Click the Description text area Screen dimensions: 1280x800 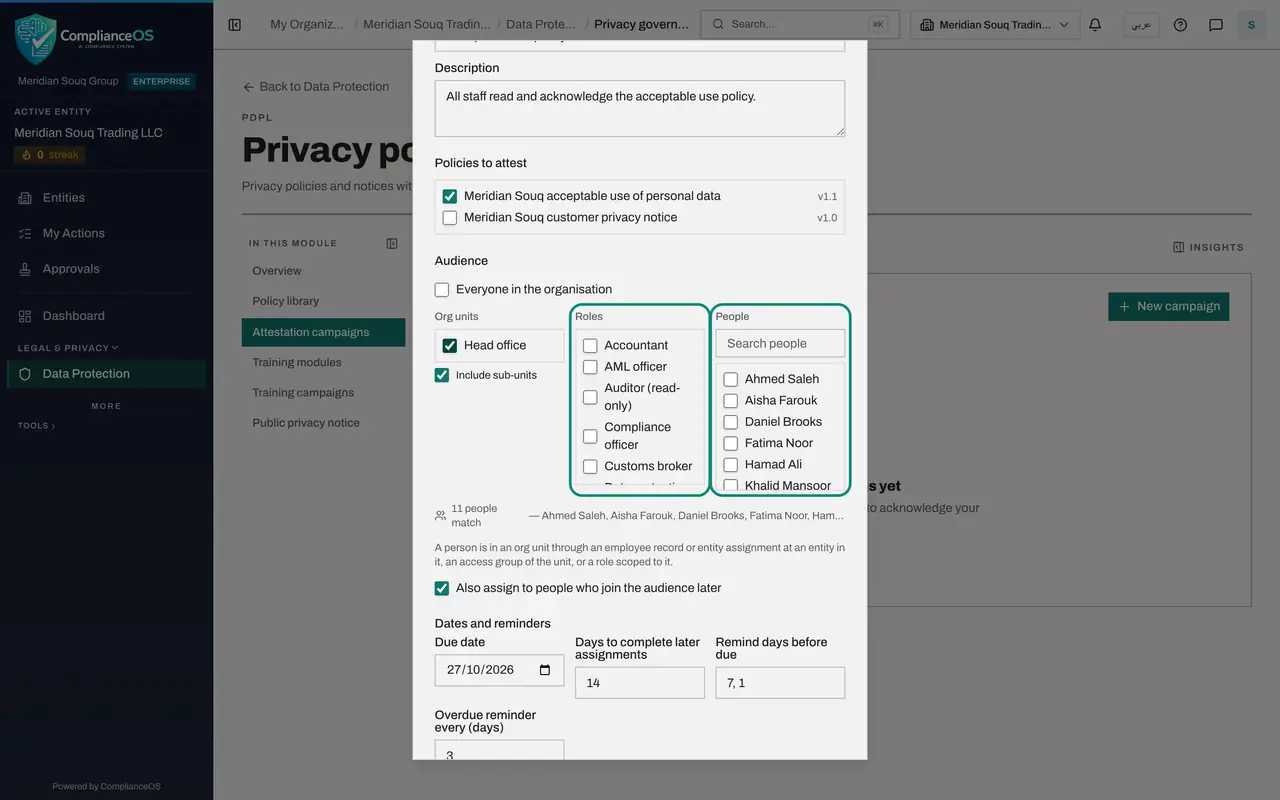[640, 108]
